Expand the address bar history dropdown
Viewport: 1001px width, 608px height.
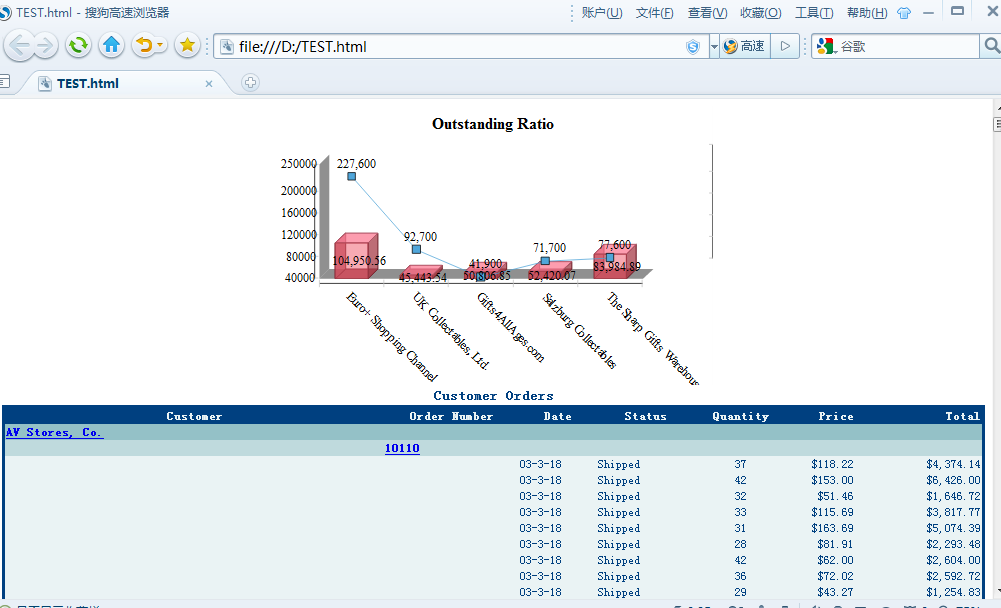(x=714, y=47)
